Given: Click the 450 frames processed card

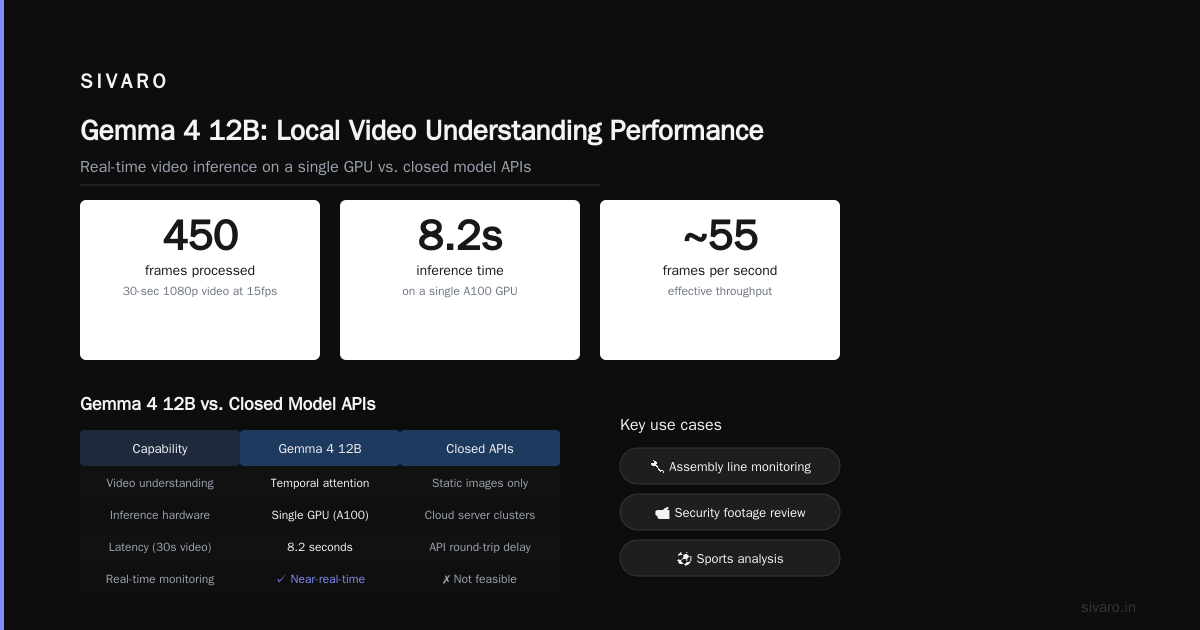Looking at the screenshot, I should pos(200,280).
